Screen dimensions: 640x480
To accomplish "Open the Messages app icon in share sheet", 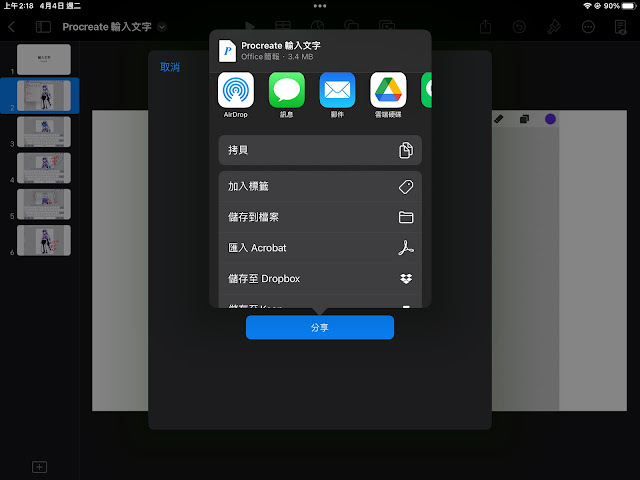I will (x=287, y=90).
